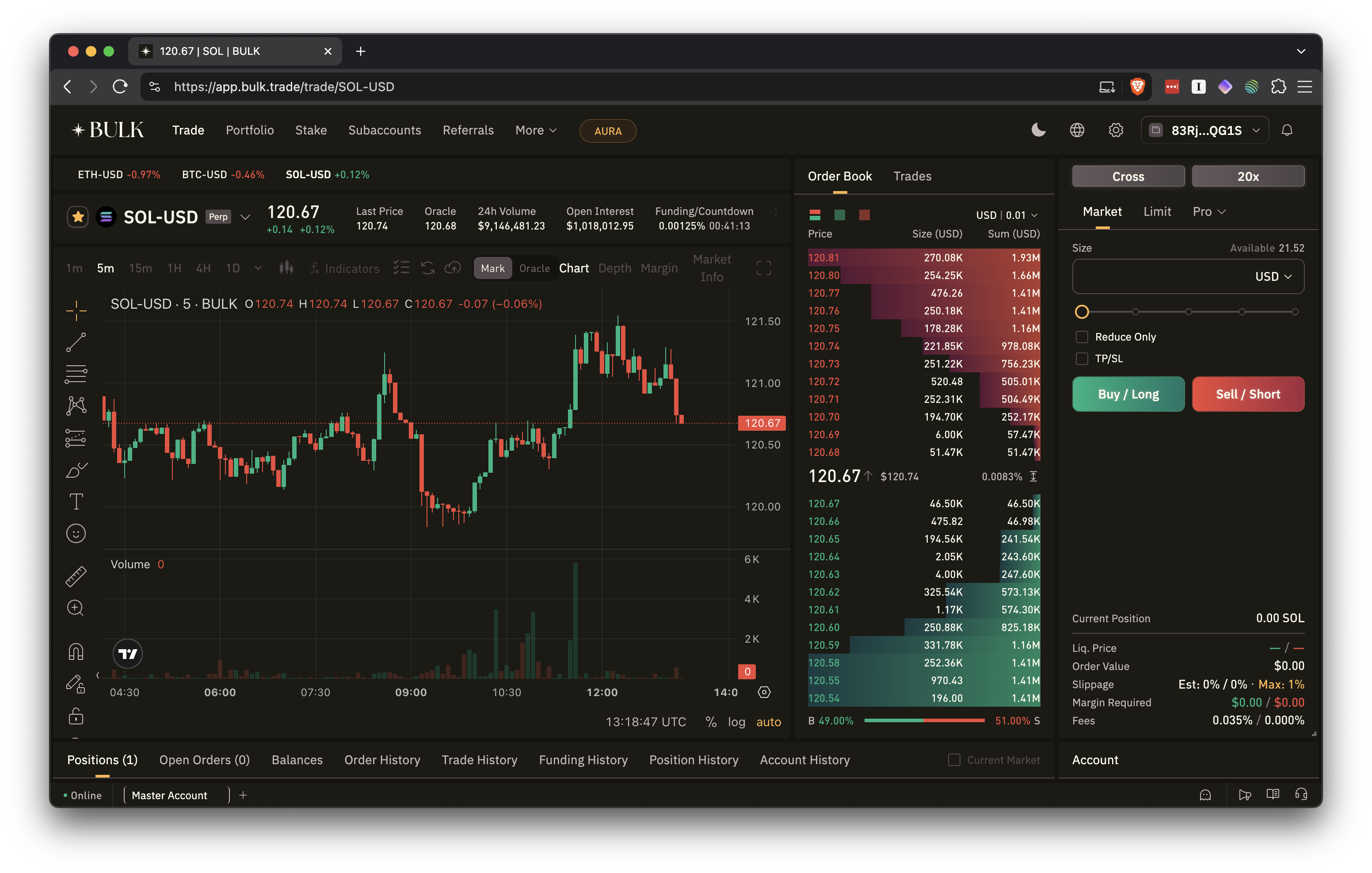Click the zoom in magnifier tool
The image size is (1372, 873).
[x=76, y=608]
